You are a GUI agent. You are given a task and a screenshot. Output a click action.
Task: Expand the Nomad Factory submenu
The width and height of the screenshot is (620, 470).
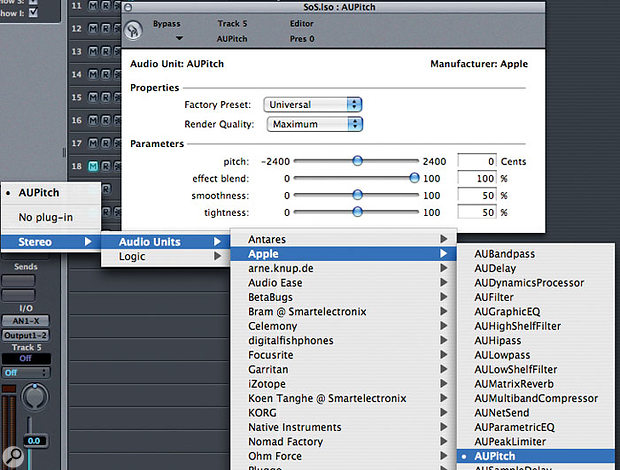click(343, 442)
